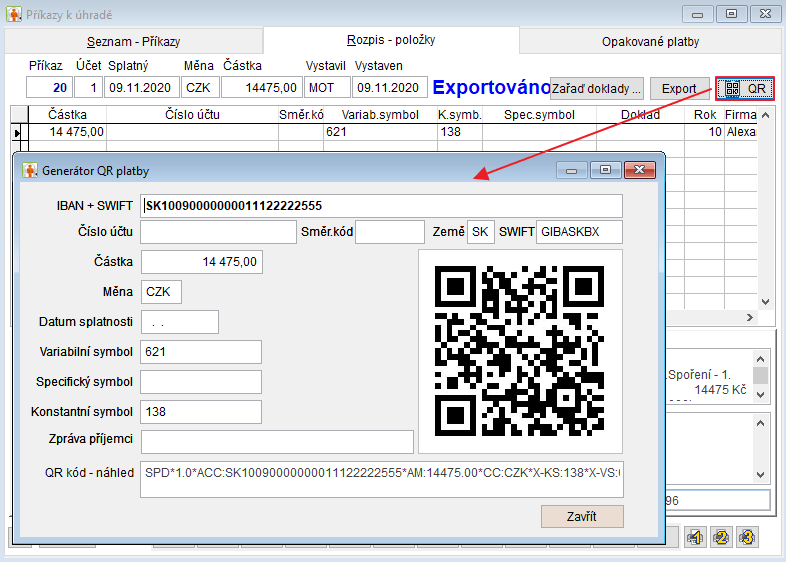Click down arrow of lower memo scrollbar
Screen dimensions: 786x562
tap(760, 474)
